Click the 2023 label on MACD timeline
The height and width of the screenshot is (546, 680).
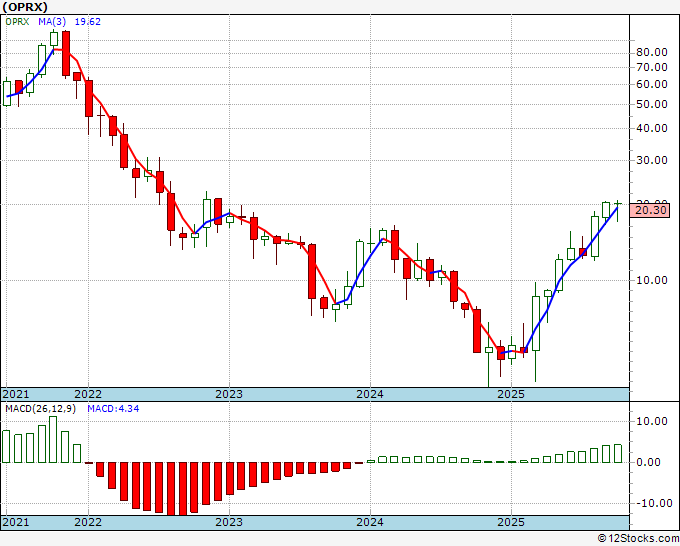coord(229,522)
